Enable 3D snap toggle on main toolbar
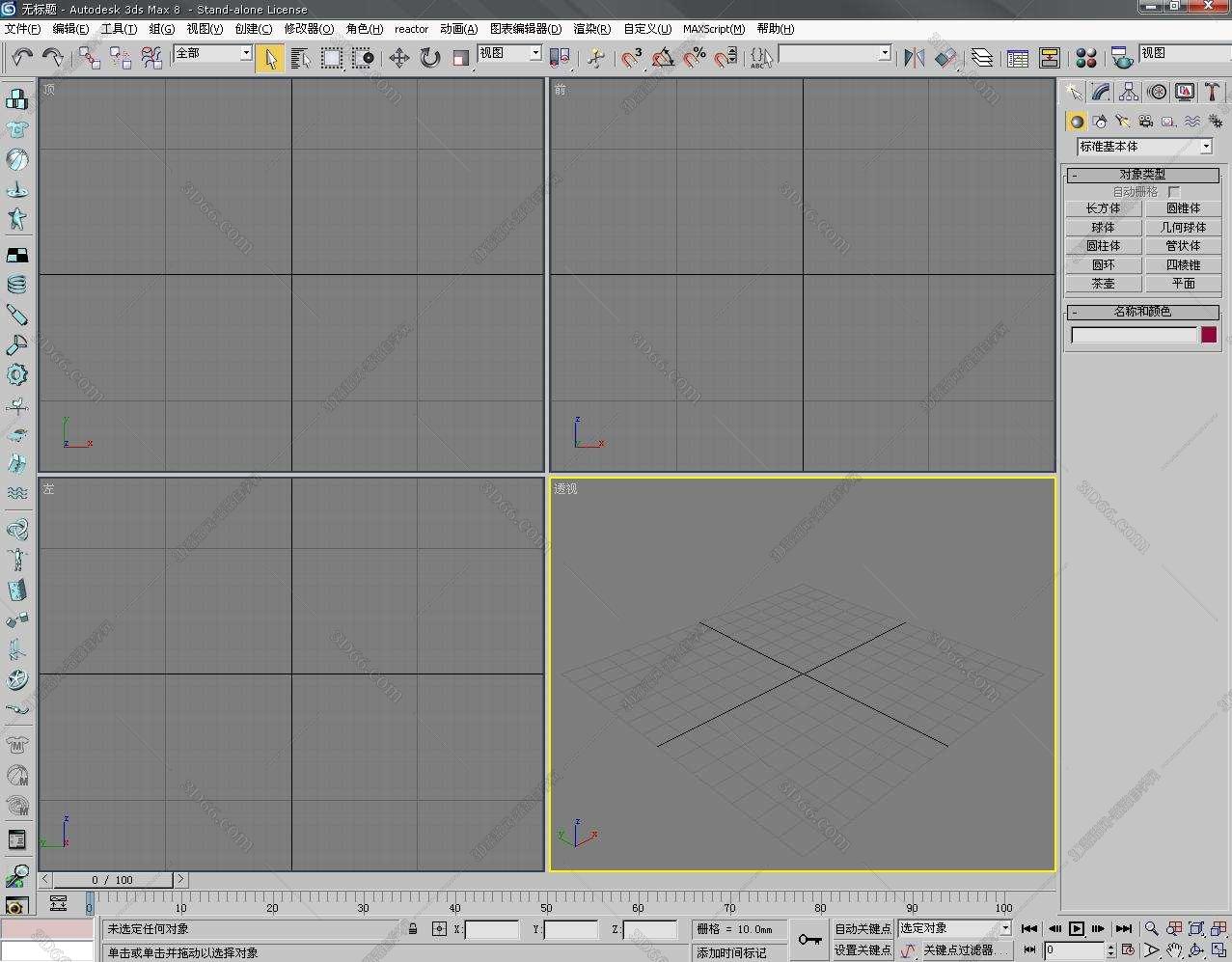 coord(629,58)
